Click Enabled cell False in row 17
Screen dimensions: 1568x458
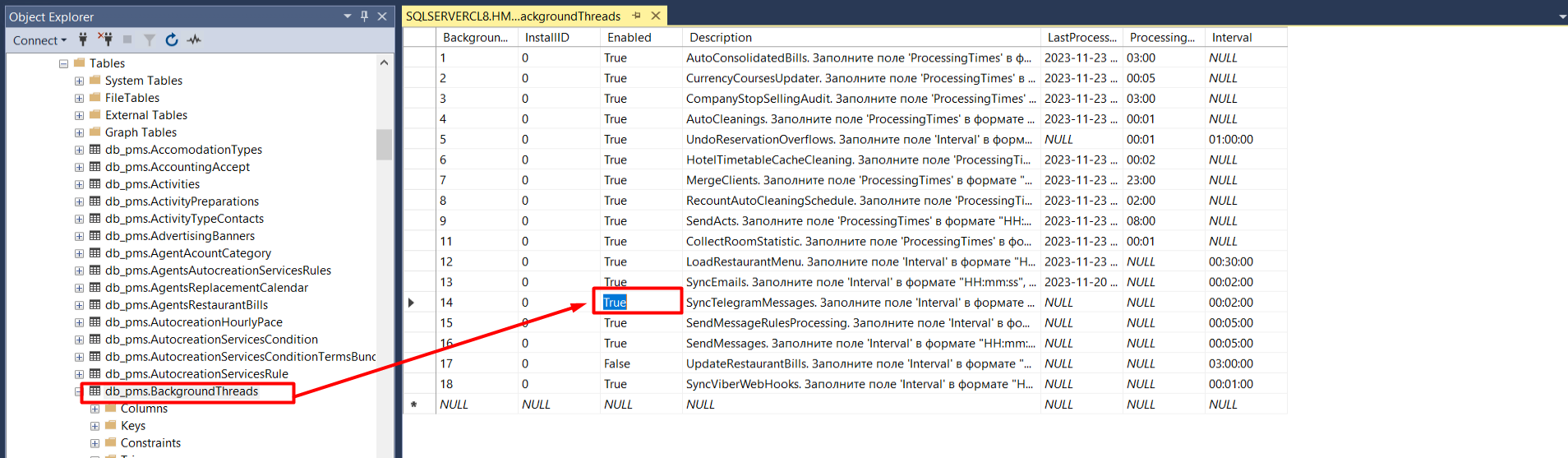pyautogui.click(x=617, y=363)
